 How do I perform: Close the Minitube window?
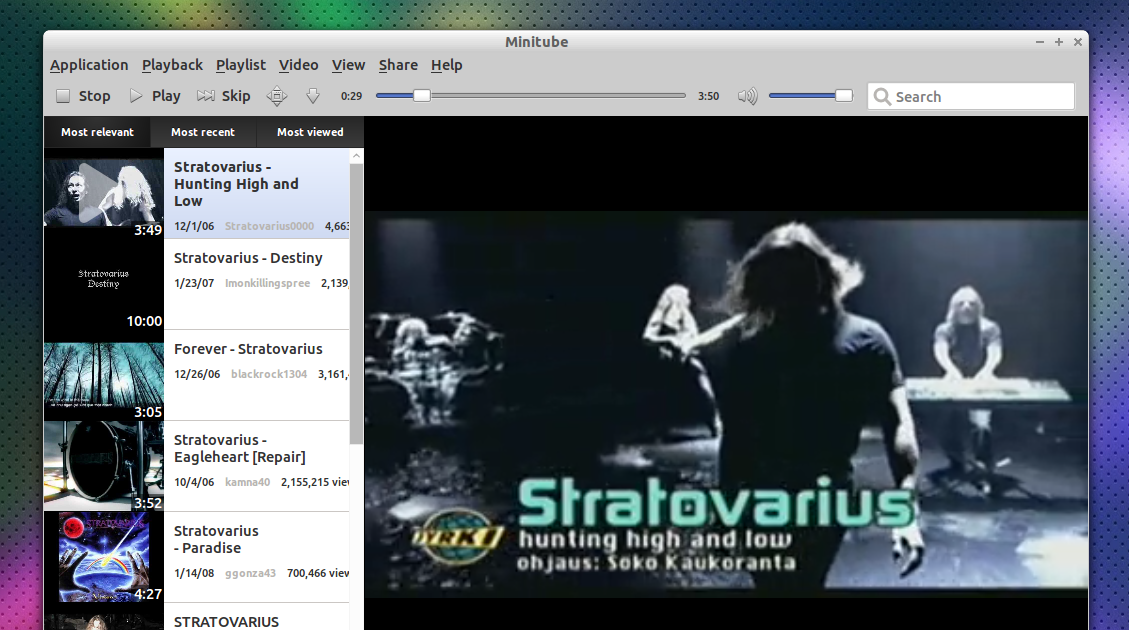(1078, 42)
